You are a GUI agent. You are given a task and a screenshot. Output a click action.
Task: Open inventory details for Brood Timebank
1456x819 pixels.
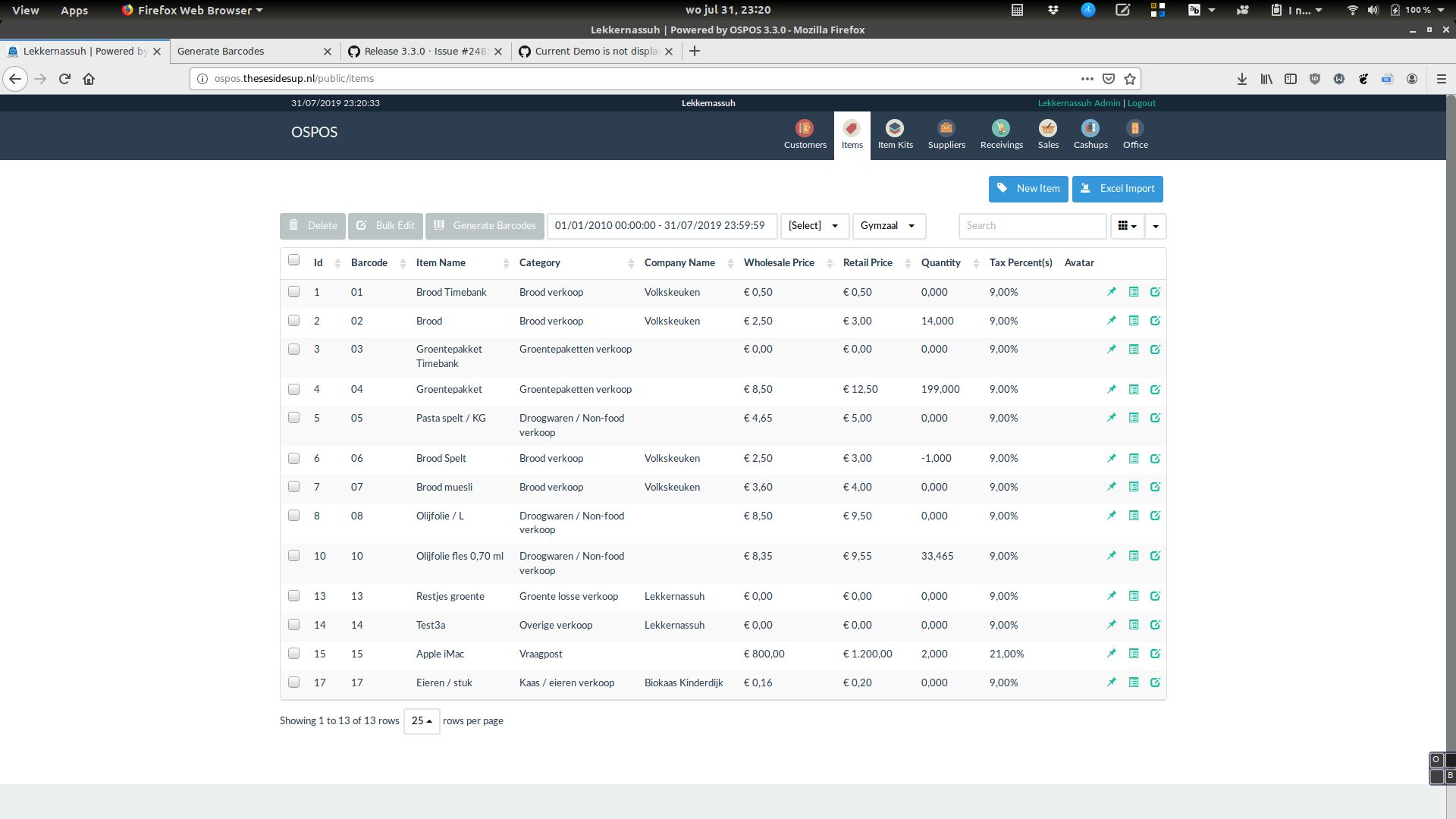coord(1133,291)
